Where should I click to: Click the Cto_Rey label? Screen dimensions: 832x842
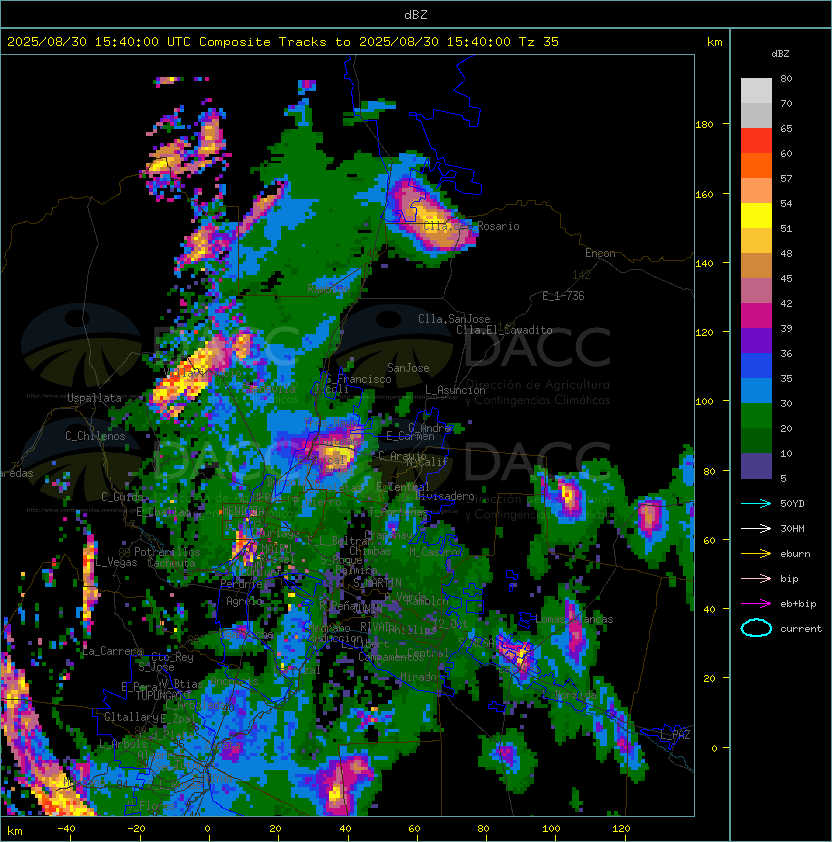pos(172,657)
